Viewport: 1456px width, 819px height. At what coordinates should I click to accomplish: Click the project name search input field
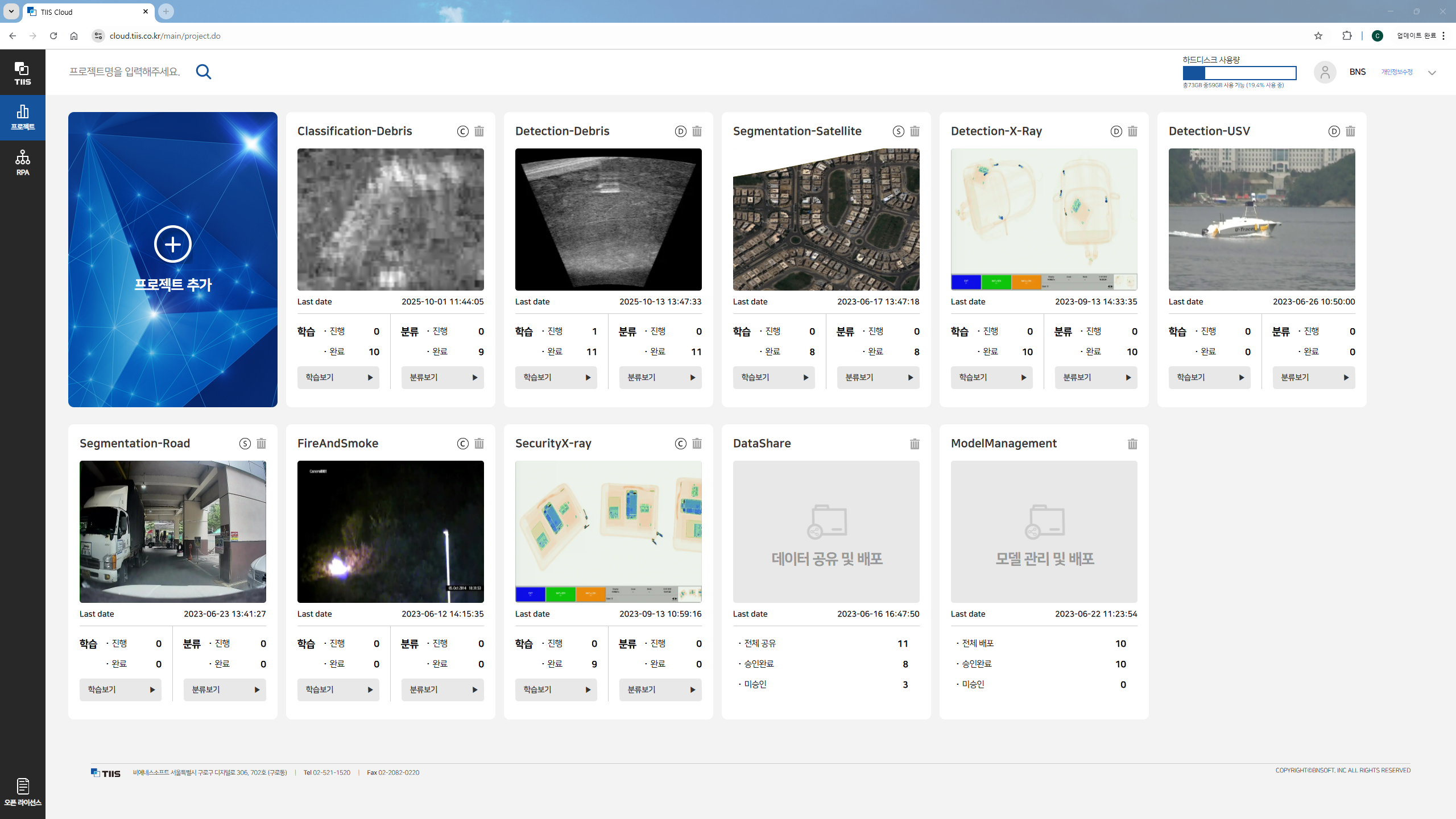point(125,72)
